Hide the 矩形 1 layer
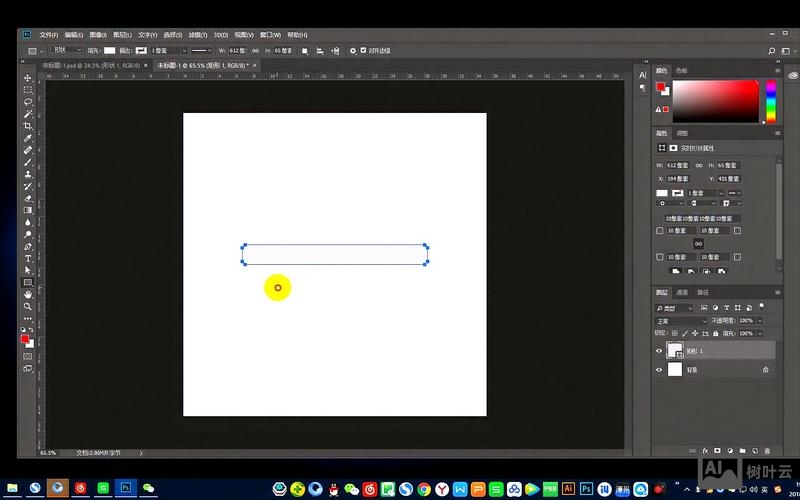This screenshot has height=500, width=800. tap(659, 351)
